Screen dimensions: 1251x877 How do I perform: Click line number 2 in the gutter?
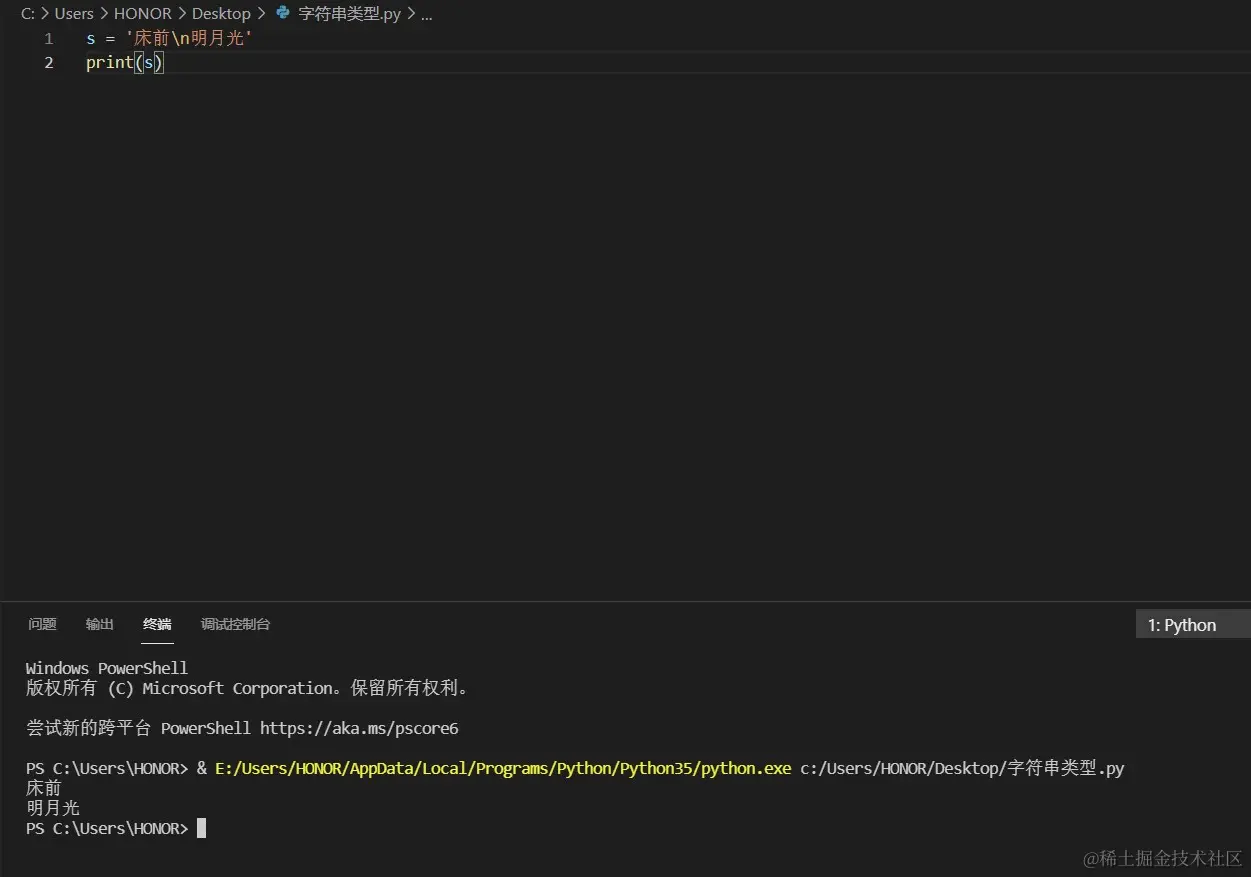[x=48, y=62]
